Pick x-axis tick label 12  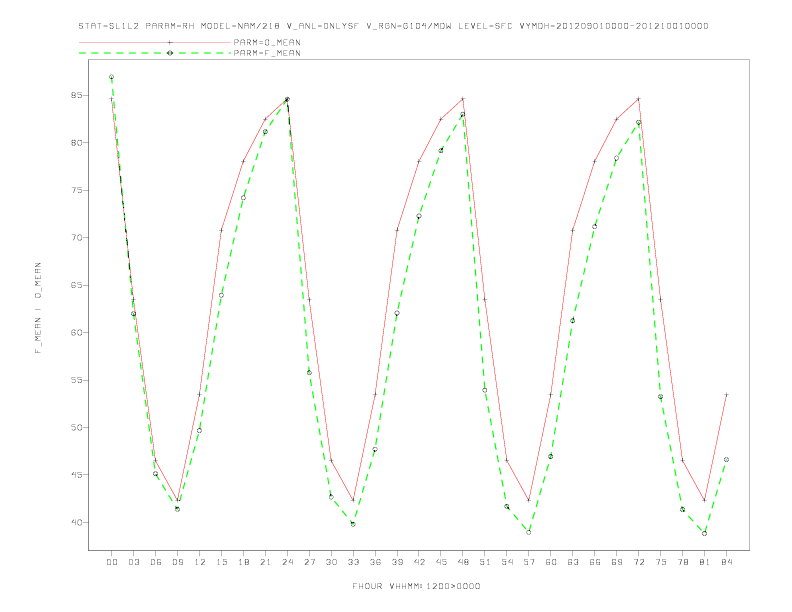pyautogui.click(x=200, y=562)
